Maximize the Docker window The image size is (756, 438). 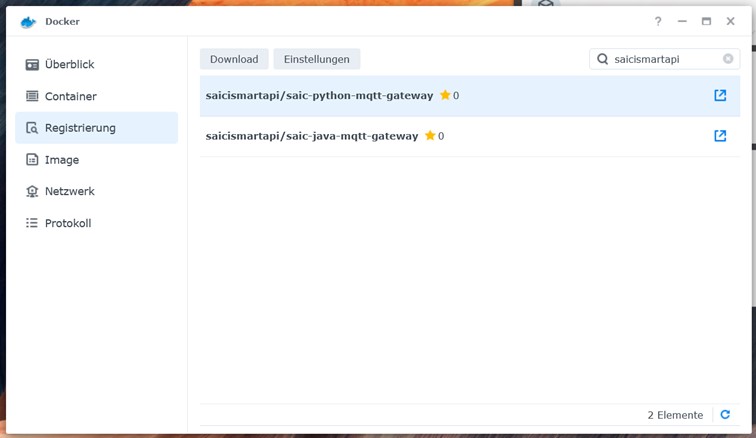pos(706,21)
